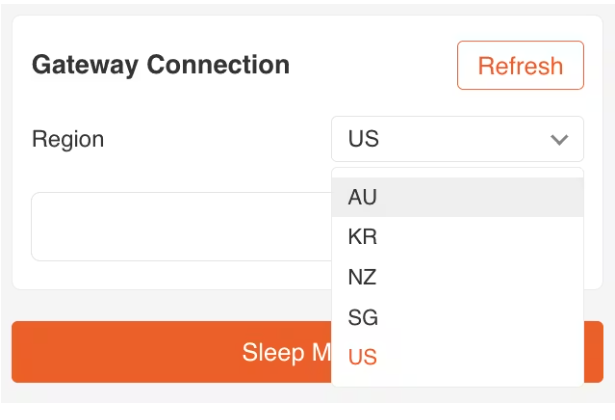Click the Region combo box showing US
The height and width of the screenshot is (420, 615).
445,139
